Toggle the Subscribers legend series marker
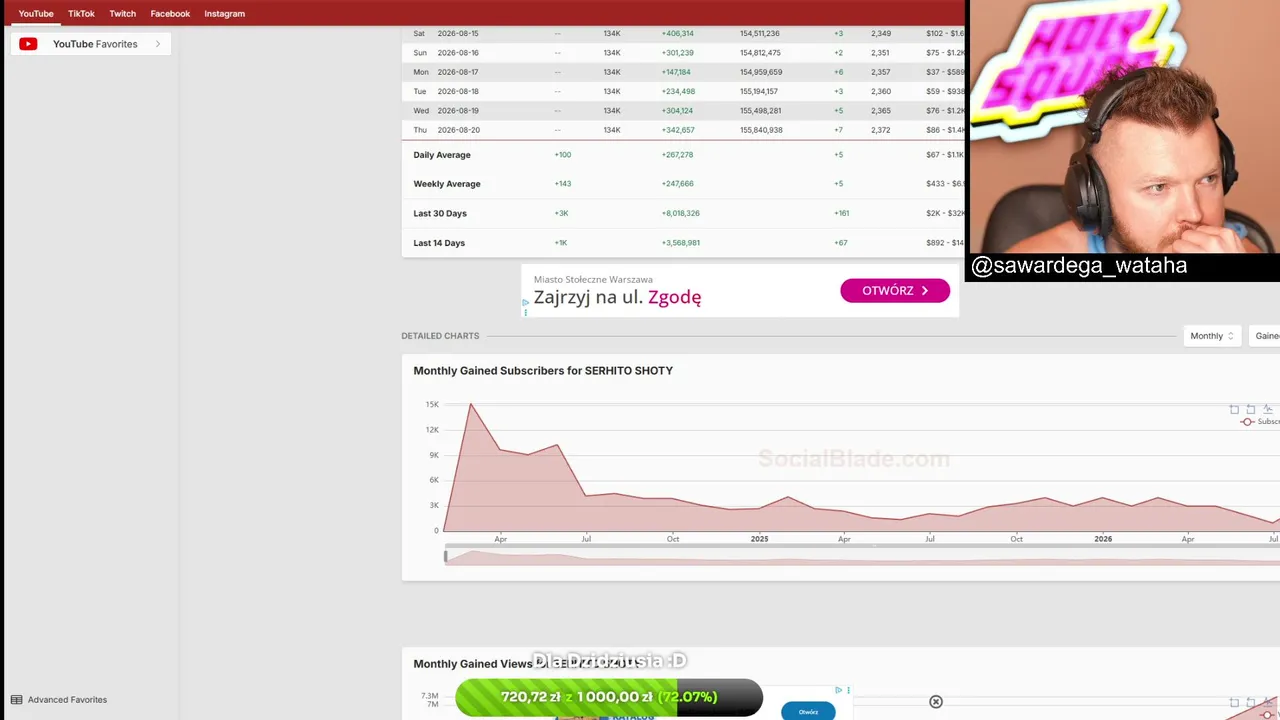Screen dimensions: 1280x720 click(x=1247, y=422)
